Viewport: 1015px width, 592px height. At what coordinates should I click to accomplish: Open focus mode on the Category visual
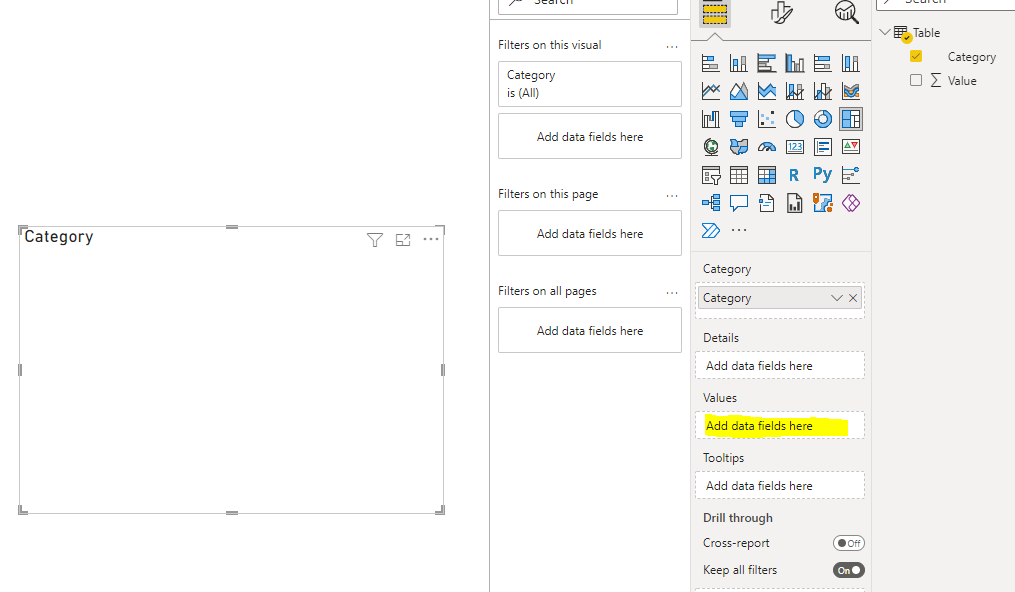pos(403,240)
